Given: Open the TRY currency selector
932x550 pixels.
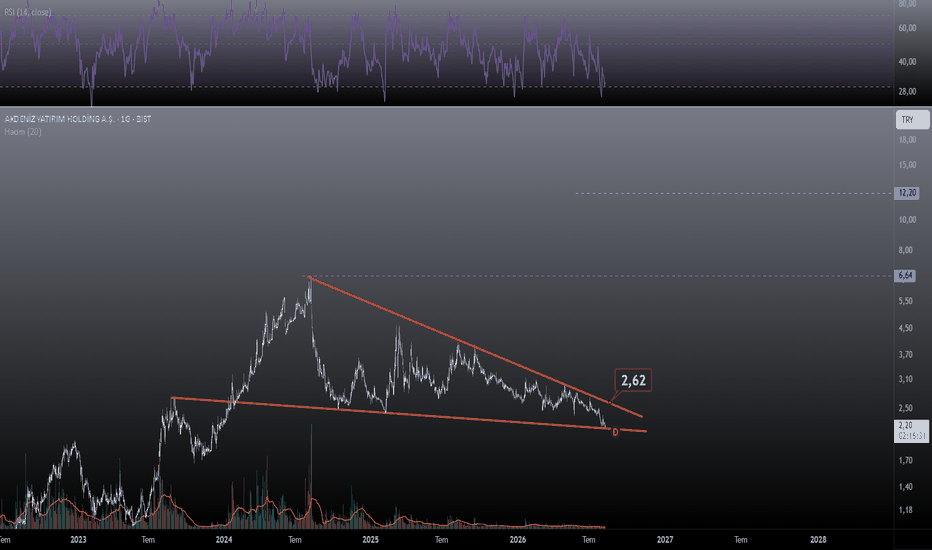Looking at the screenshot, I should [x=912, y=120].
